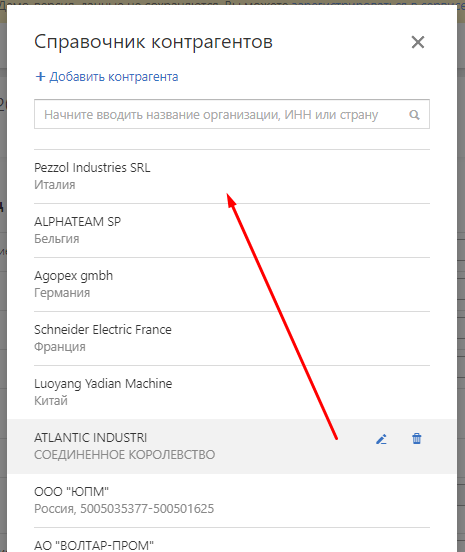
Task: Delete ATLANTIC INDUSTRI using the trash icon
Action: pyautogui.click(x=417, y=439)
